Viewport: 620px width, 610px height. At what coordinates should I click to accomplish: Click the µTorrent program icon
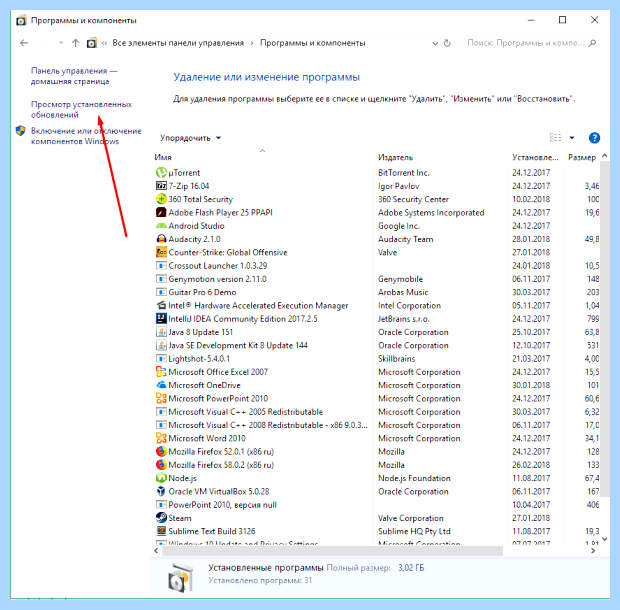(161, 173)
